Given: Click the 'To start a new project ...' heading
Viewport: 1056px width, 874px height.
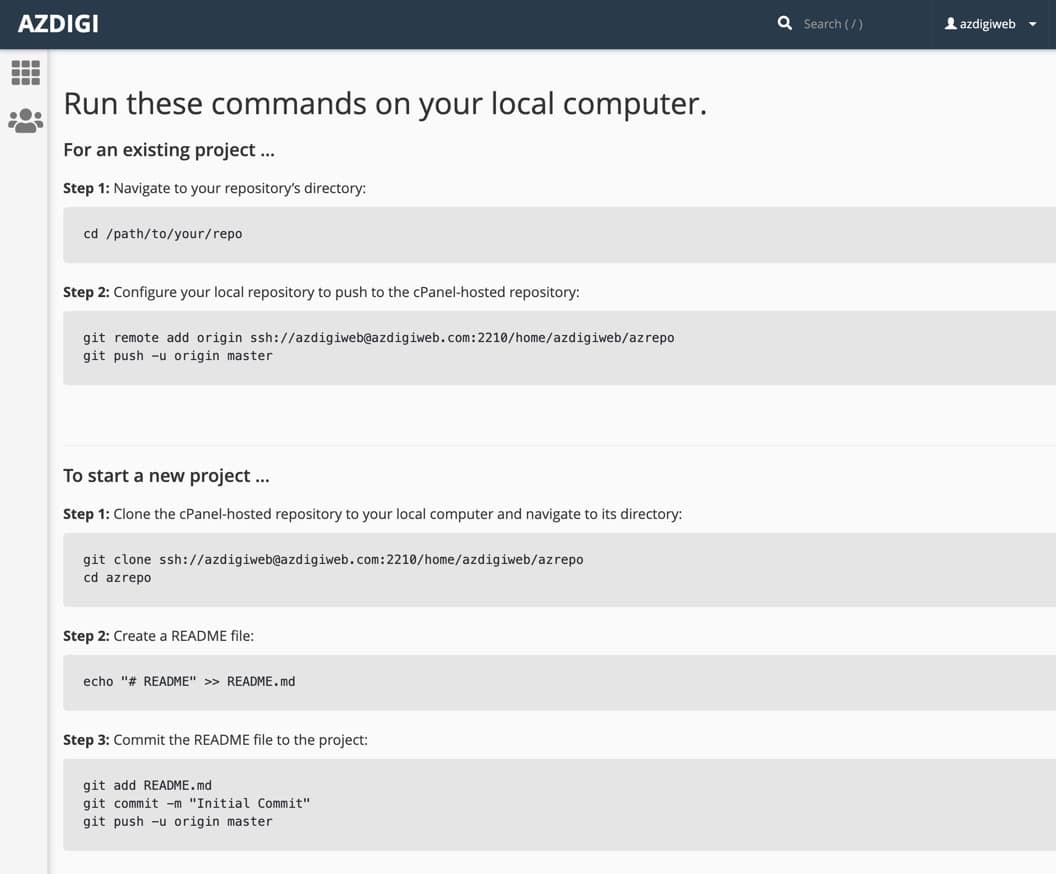Looking at the screenshot, I should [x=166, y=476].
